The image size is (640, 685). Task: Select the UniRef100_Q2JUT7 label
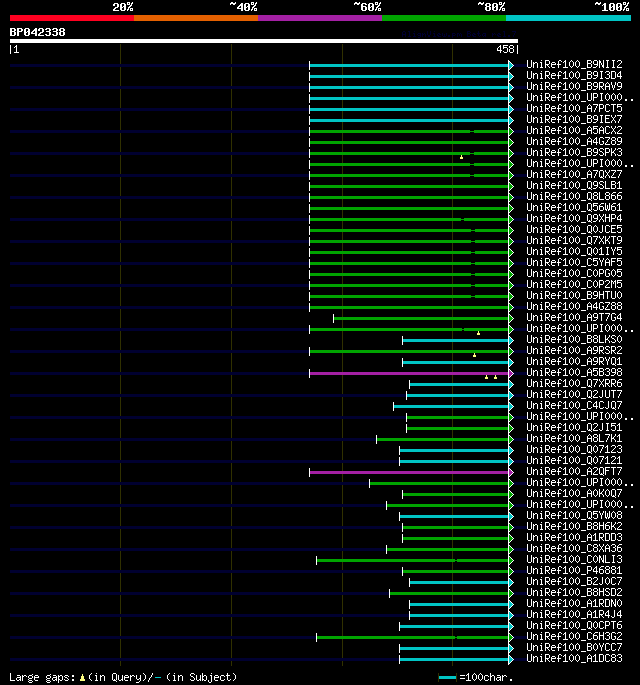click(x=574, y=394)
